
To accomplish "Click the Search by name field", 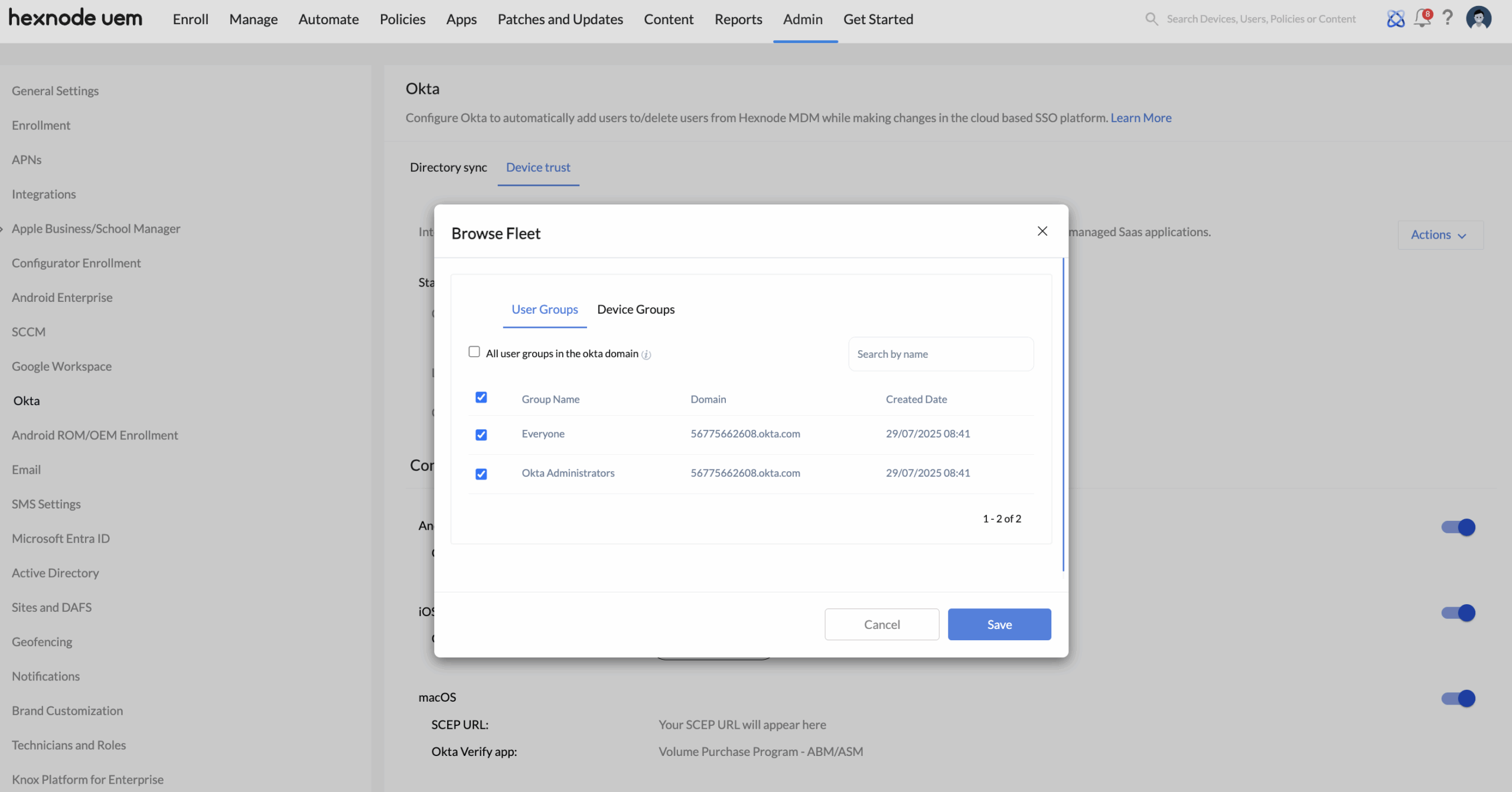I will [940, 354].
